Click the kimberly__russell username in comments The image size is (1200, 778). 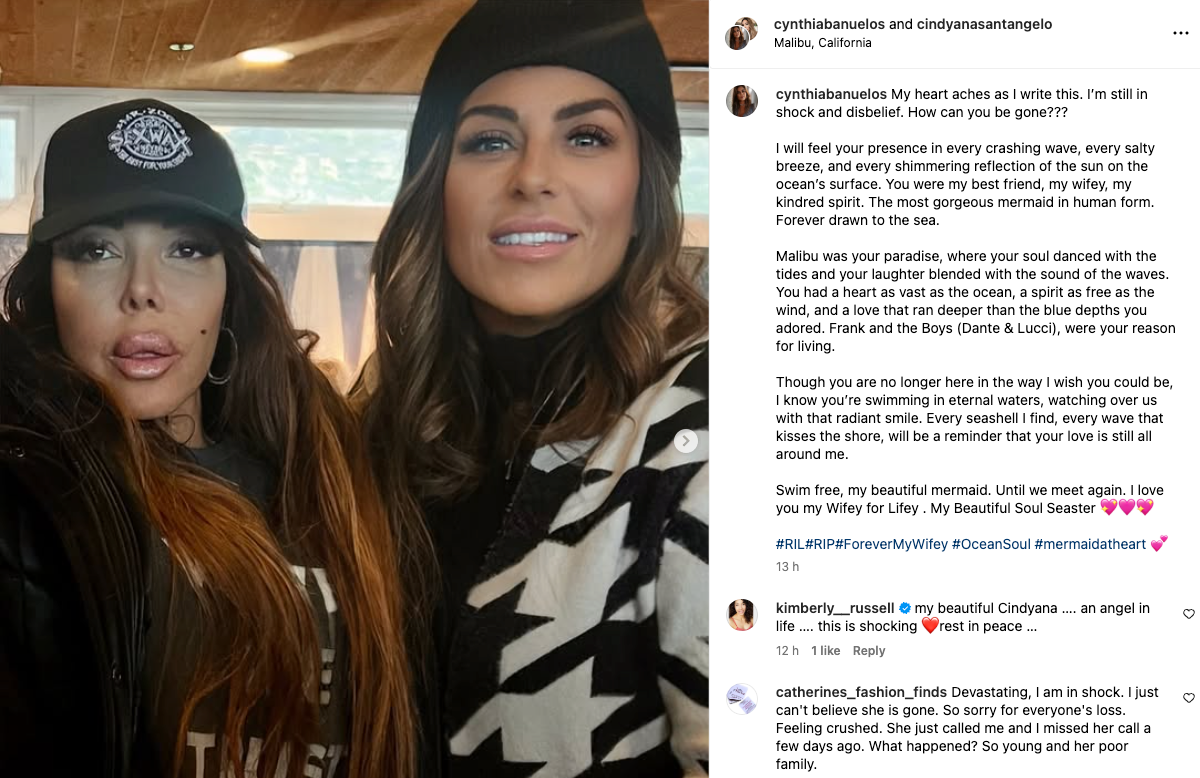click(x=835, y=608)
